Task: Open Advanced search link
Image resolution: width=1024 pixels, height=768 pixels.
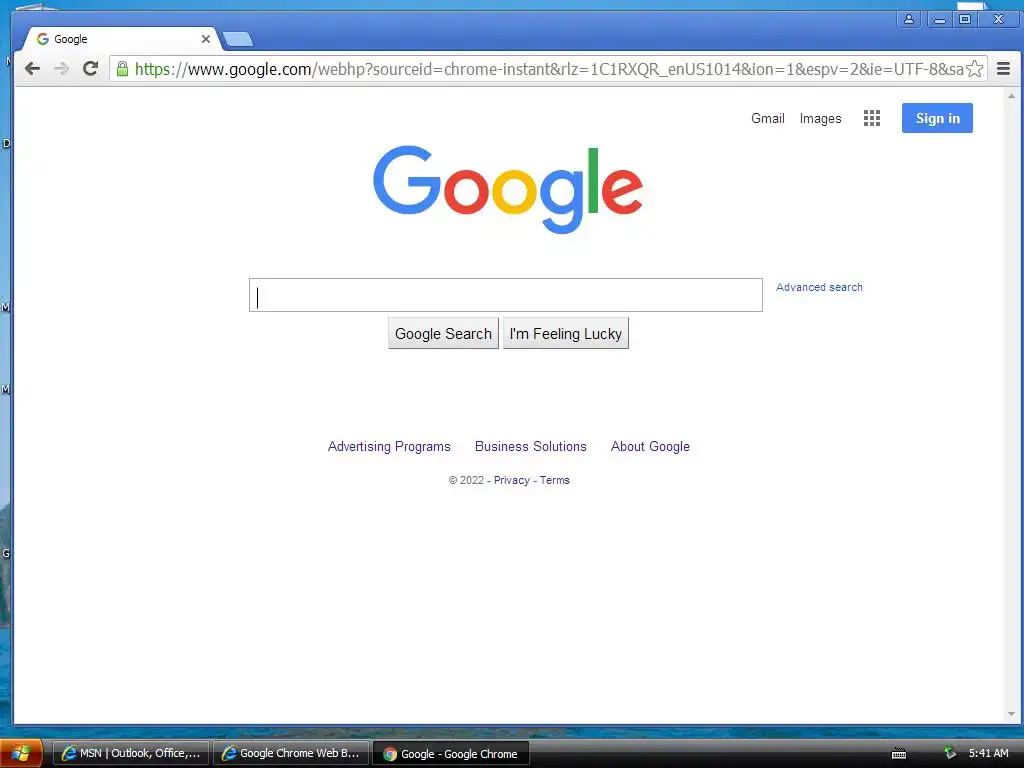Action: [x=819, y=287]
